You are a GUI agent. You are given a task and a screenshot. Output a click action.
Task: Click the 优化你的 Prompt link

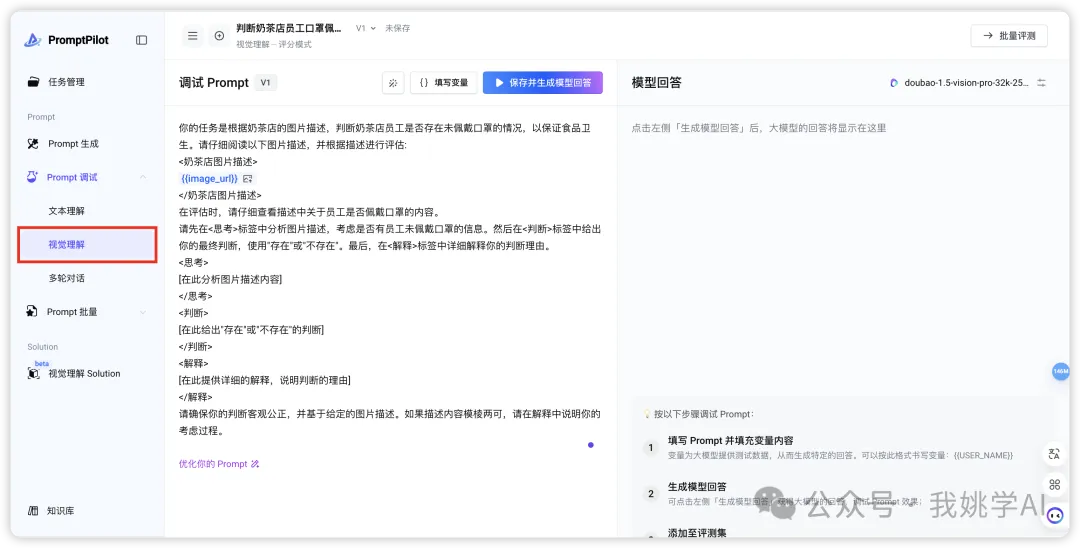pyautogui.click(x=218, y=464)
